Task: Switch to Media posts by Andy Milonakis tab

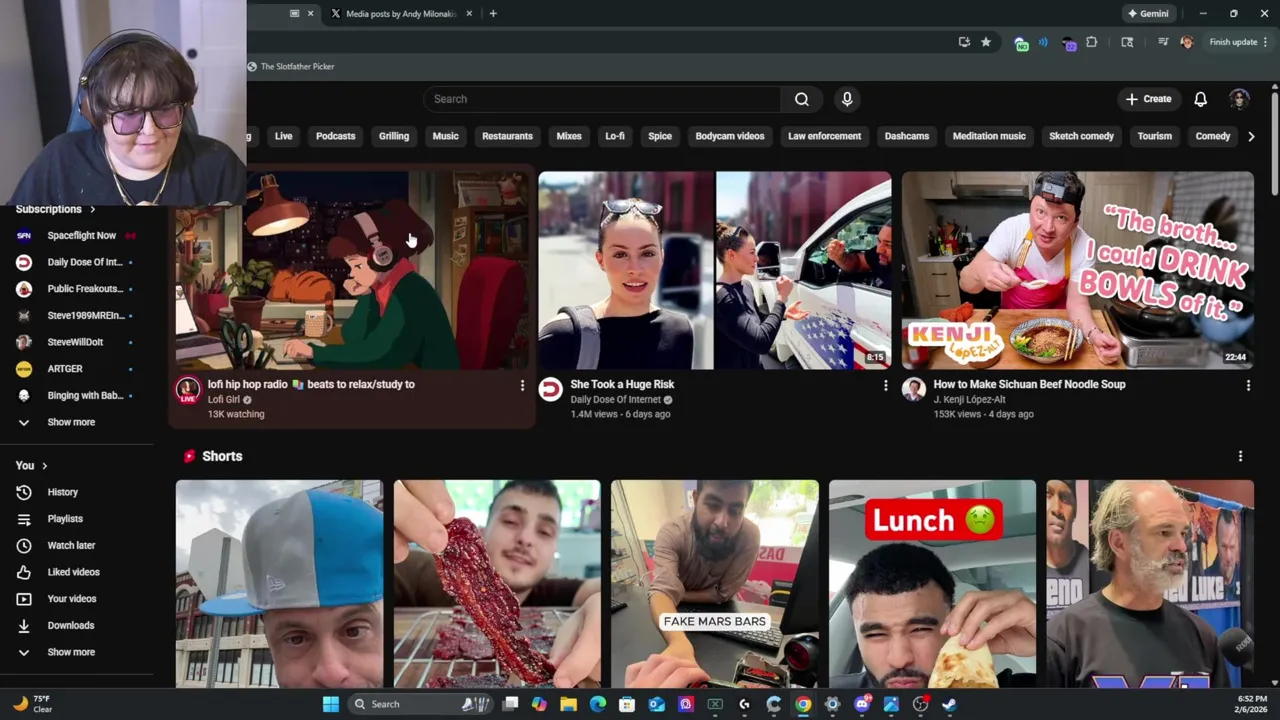Action: pyautogui.click(x=400, y=14)
